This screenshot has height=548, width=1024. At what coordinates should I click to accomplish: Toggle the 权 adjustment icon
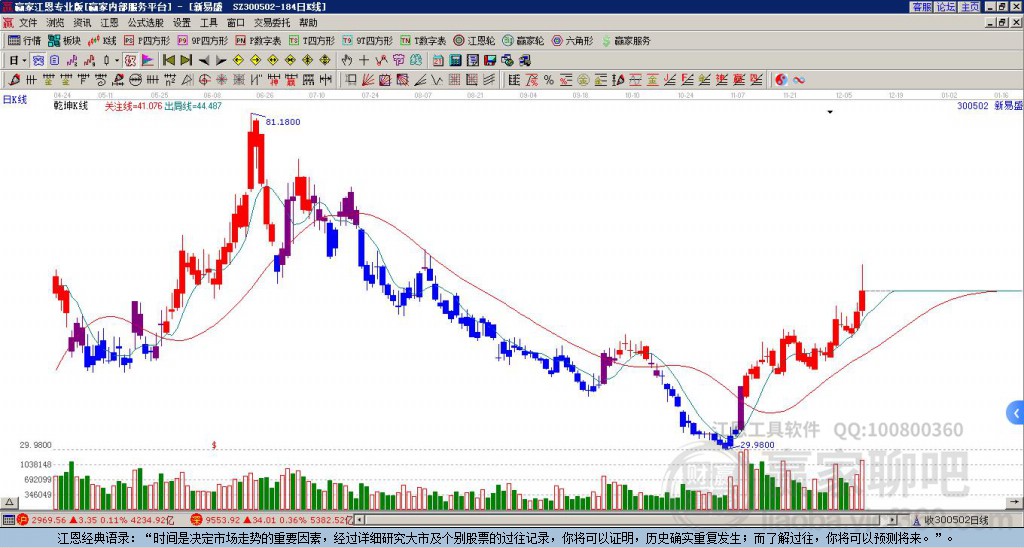[x=130, y=61]
